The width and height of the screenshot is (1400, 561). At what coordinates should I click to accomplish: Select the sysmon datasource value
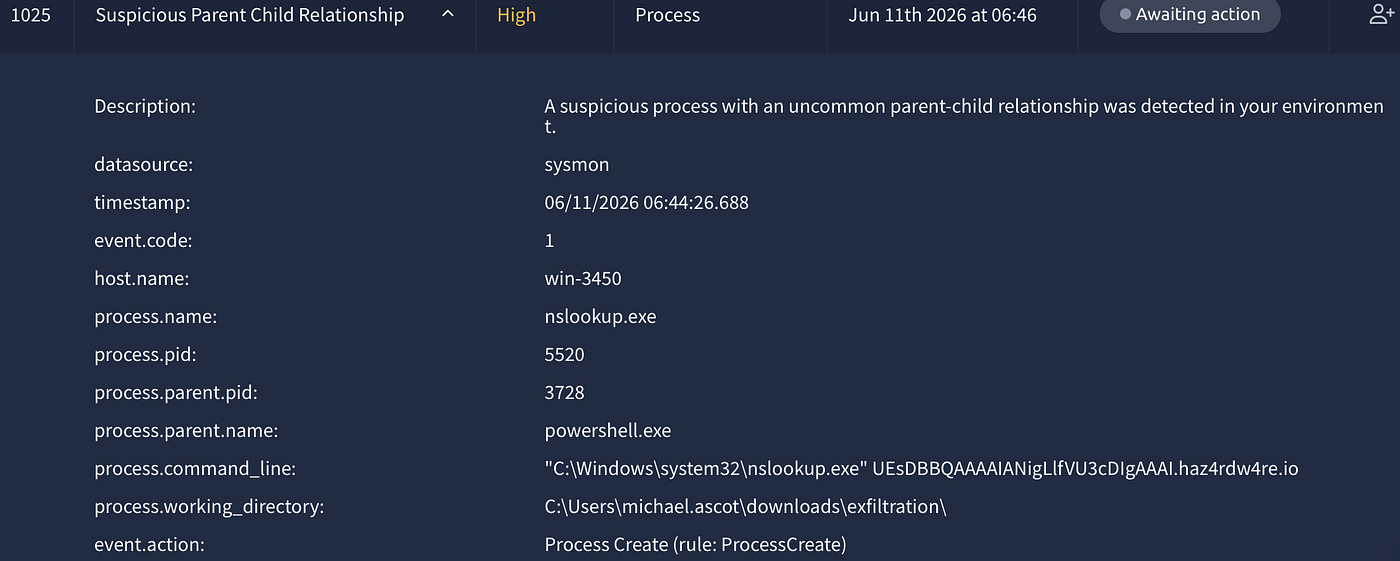tap(577, 165)
